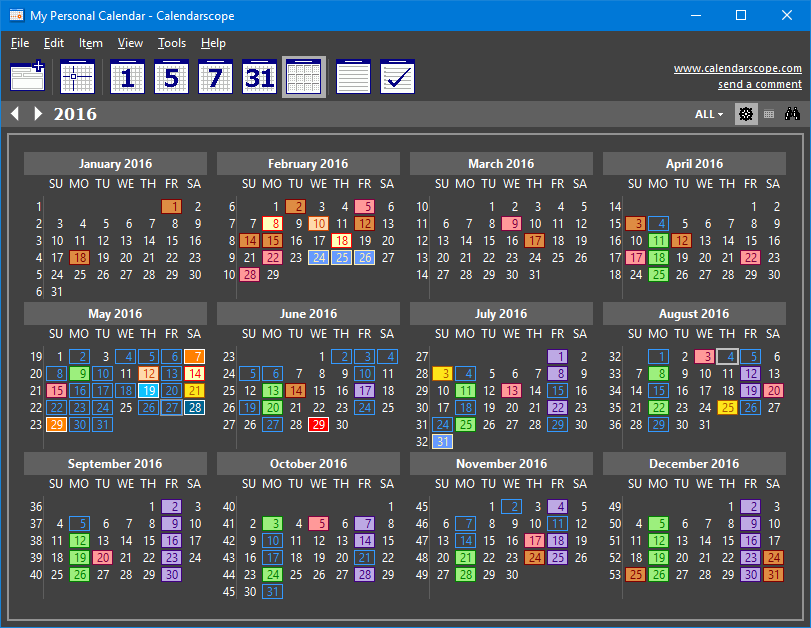Click the send a comment link

[760, 84]
